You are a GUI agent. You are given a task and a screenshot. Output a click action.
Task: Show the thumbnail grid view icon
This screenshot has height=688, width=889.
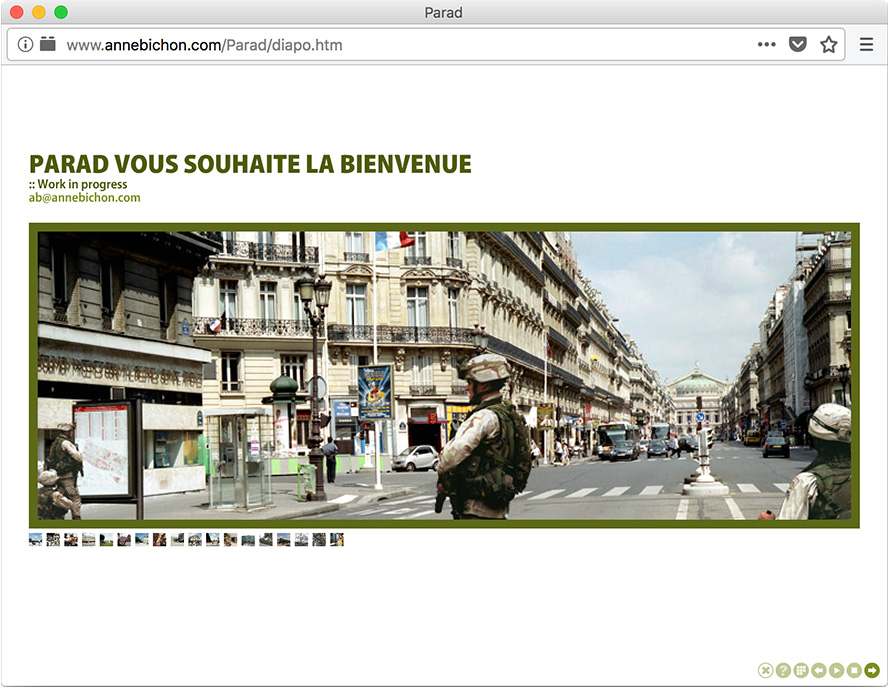coord(801,670)
